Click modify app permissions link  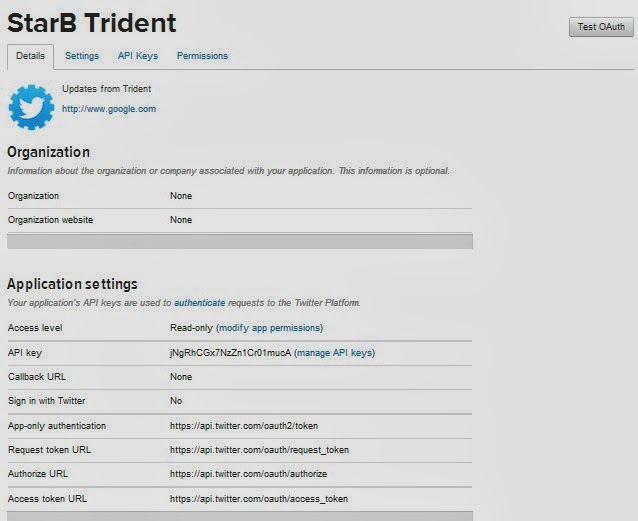pyautogui.click(x=271, y=328)
